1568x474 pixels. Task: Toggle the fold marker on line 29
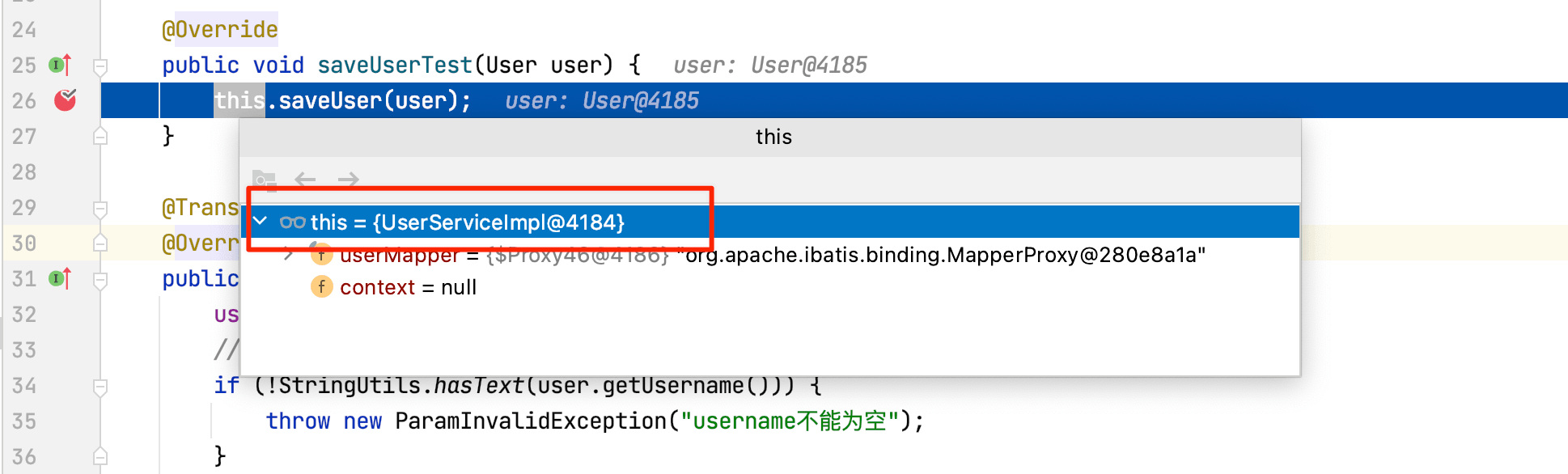100,209
